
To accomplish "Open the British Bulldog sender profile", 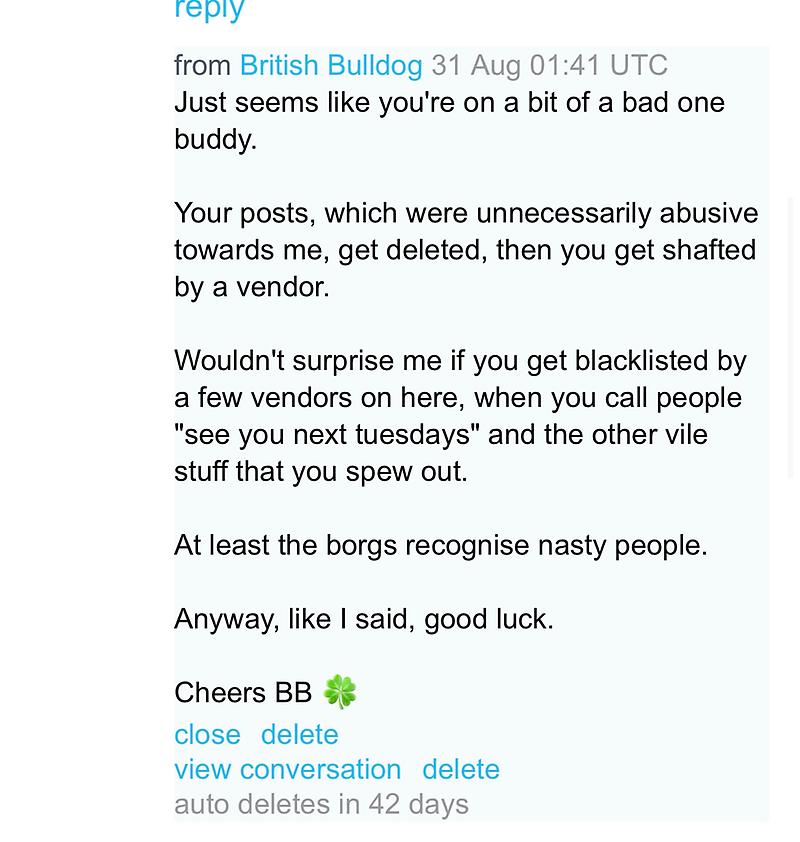I will point(330,65).
